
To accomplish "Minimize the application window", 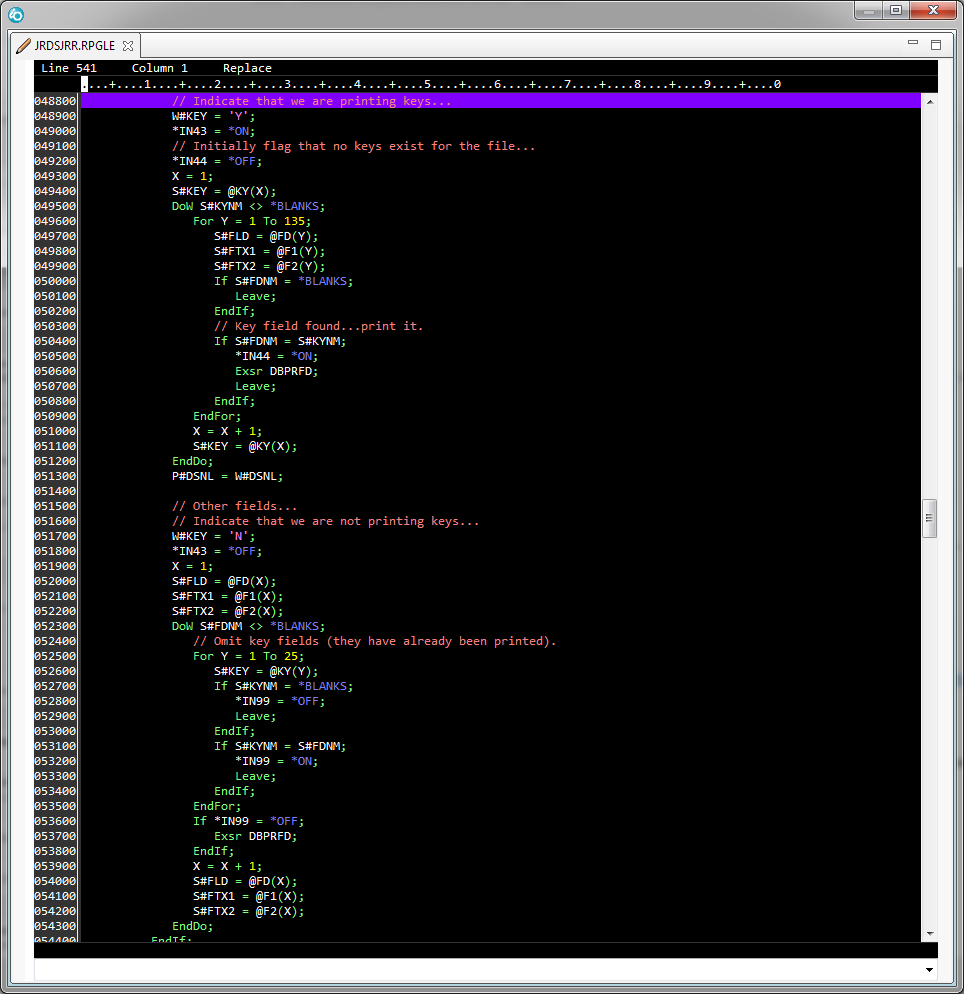I will click(x=868, y=10).
